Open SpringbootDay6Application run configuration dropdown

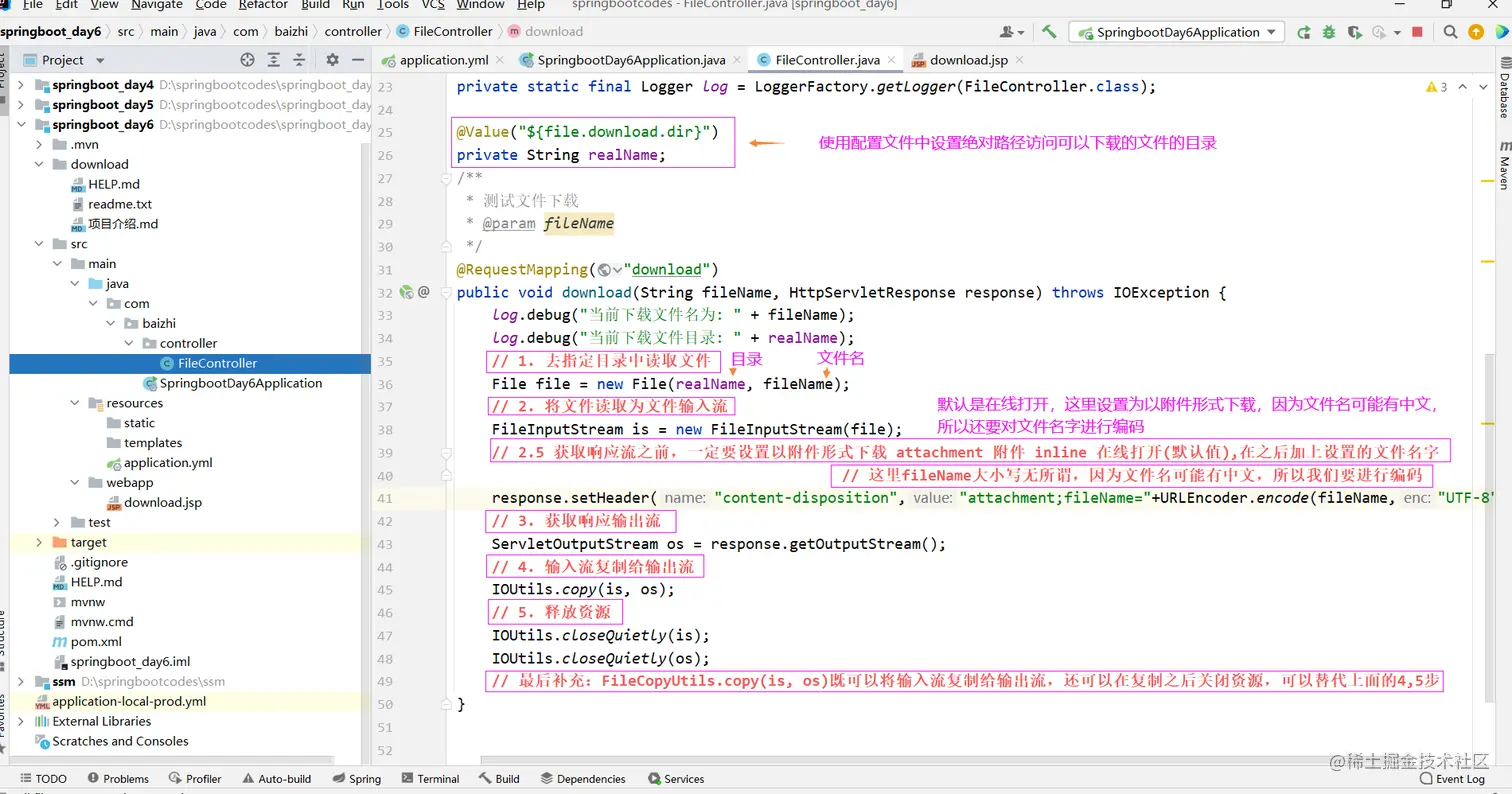pyautogui.click(x=1176, y=32)
